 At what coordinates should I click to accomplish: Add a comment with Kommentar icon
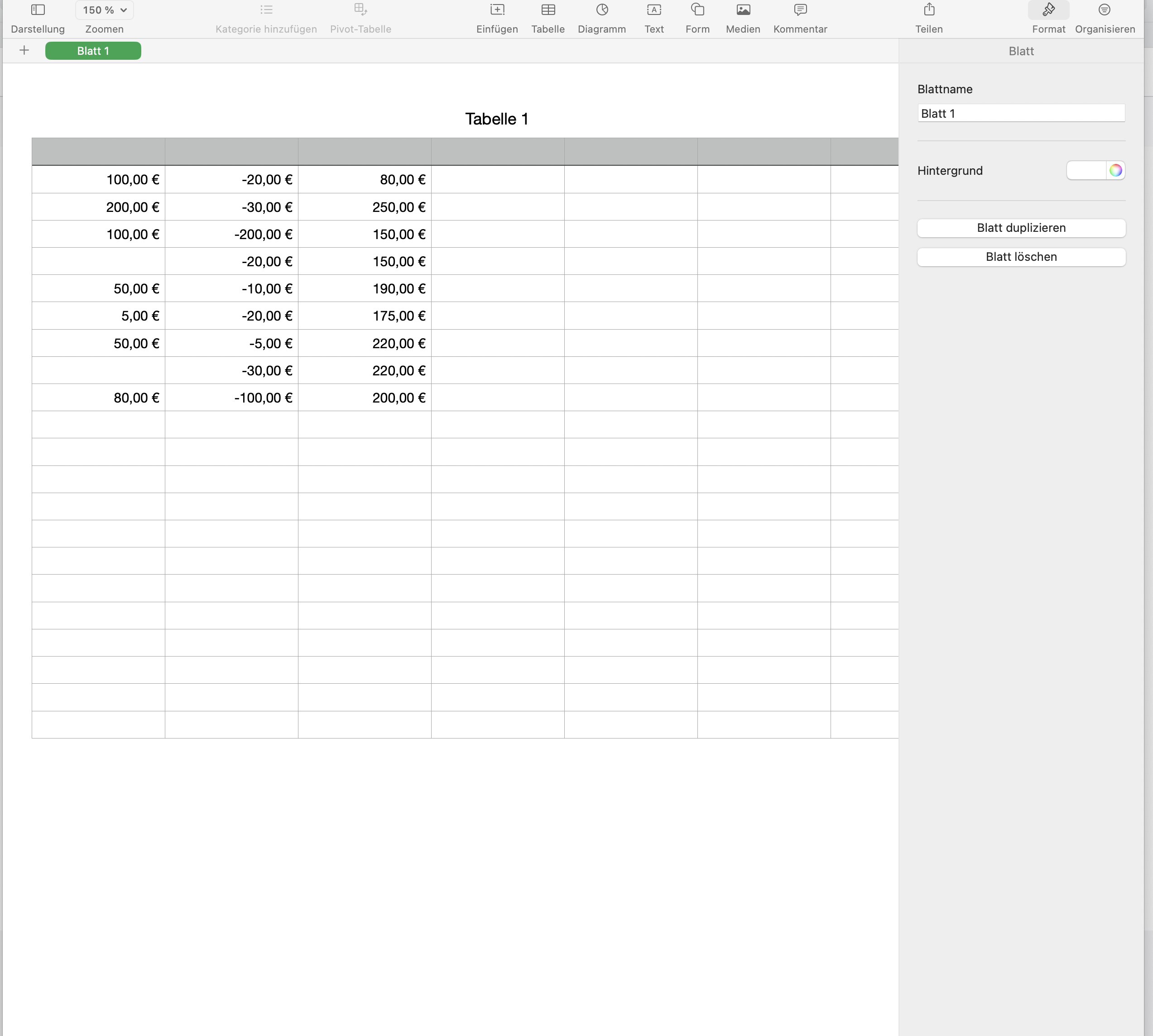click(800, 10)
